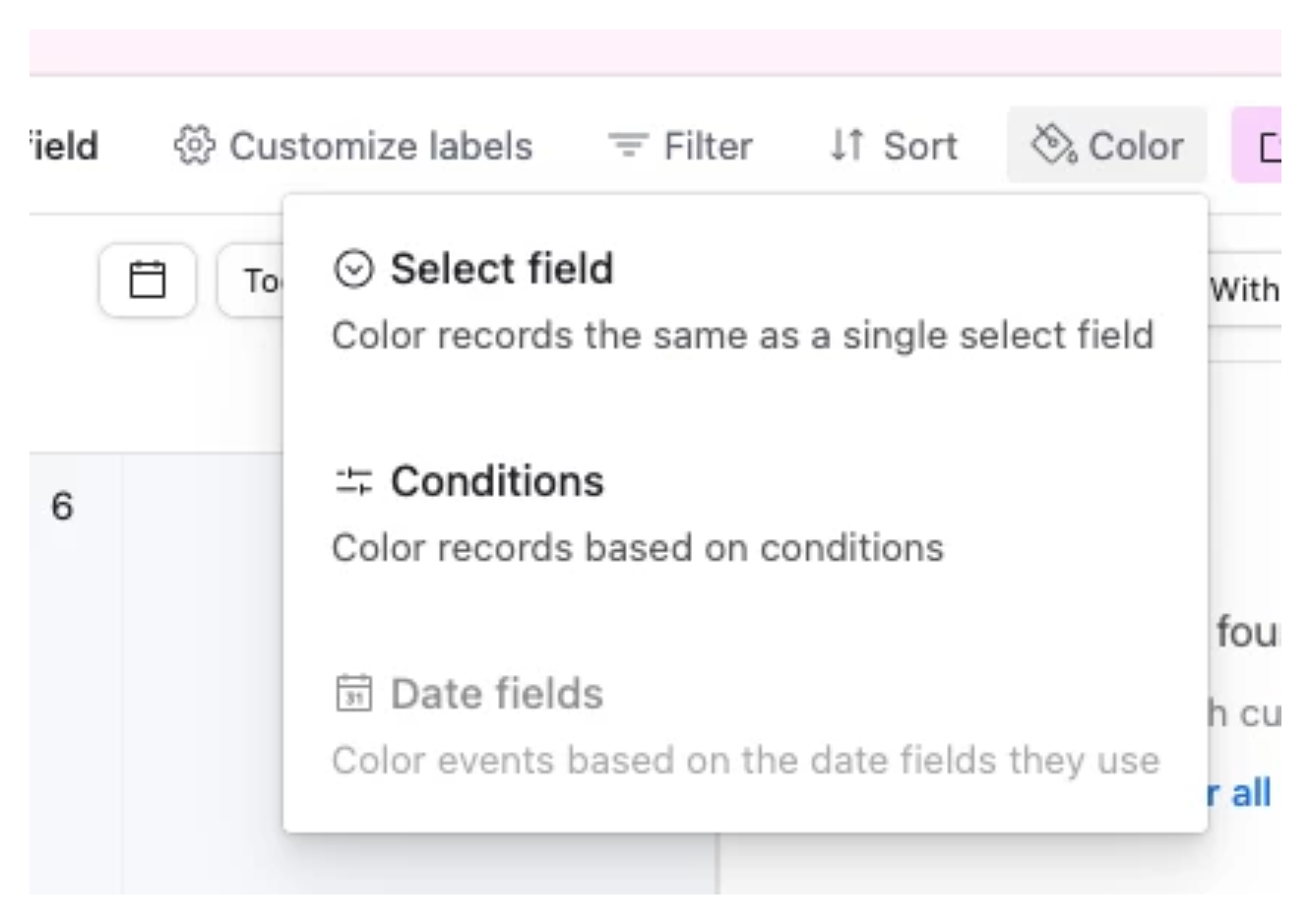Click the Filter funnel icon
Screen dimensions: 1311x924
(627, 145)
